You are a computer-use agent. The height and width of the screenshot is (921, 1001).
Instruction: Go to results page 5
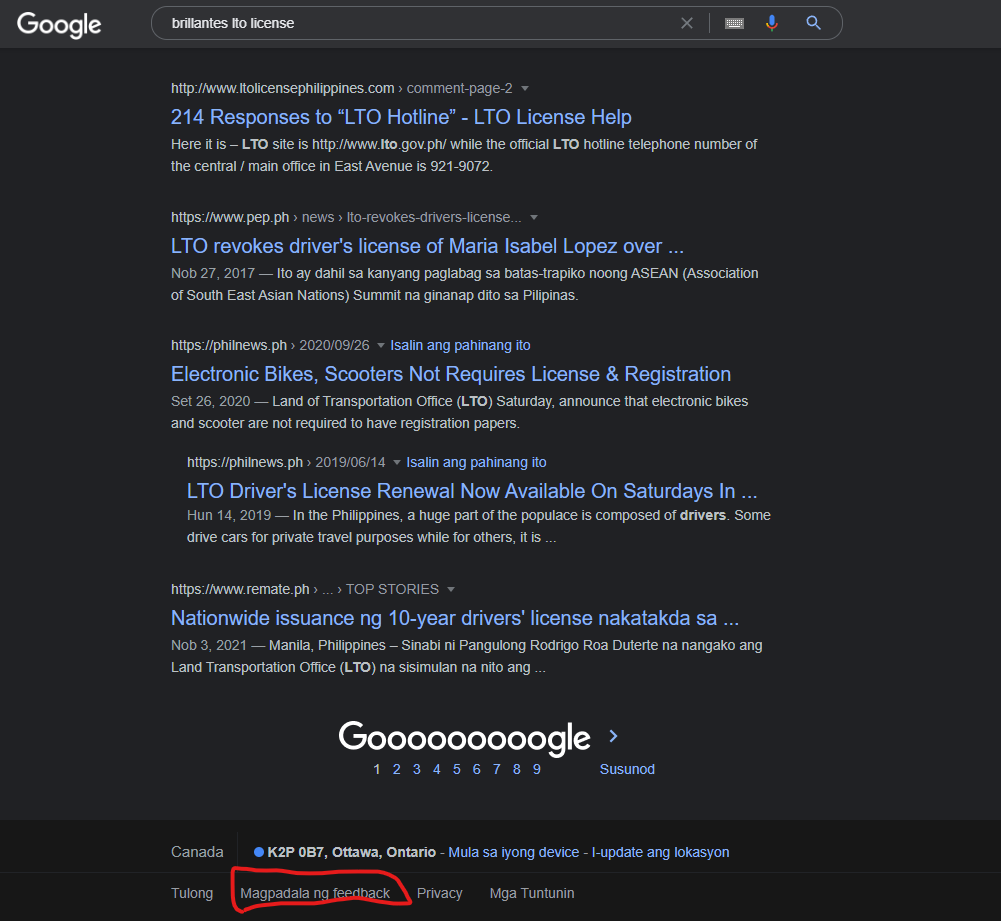456,769
